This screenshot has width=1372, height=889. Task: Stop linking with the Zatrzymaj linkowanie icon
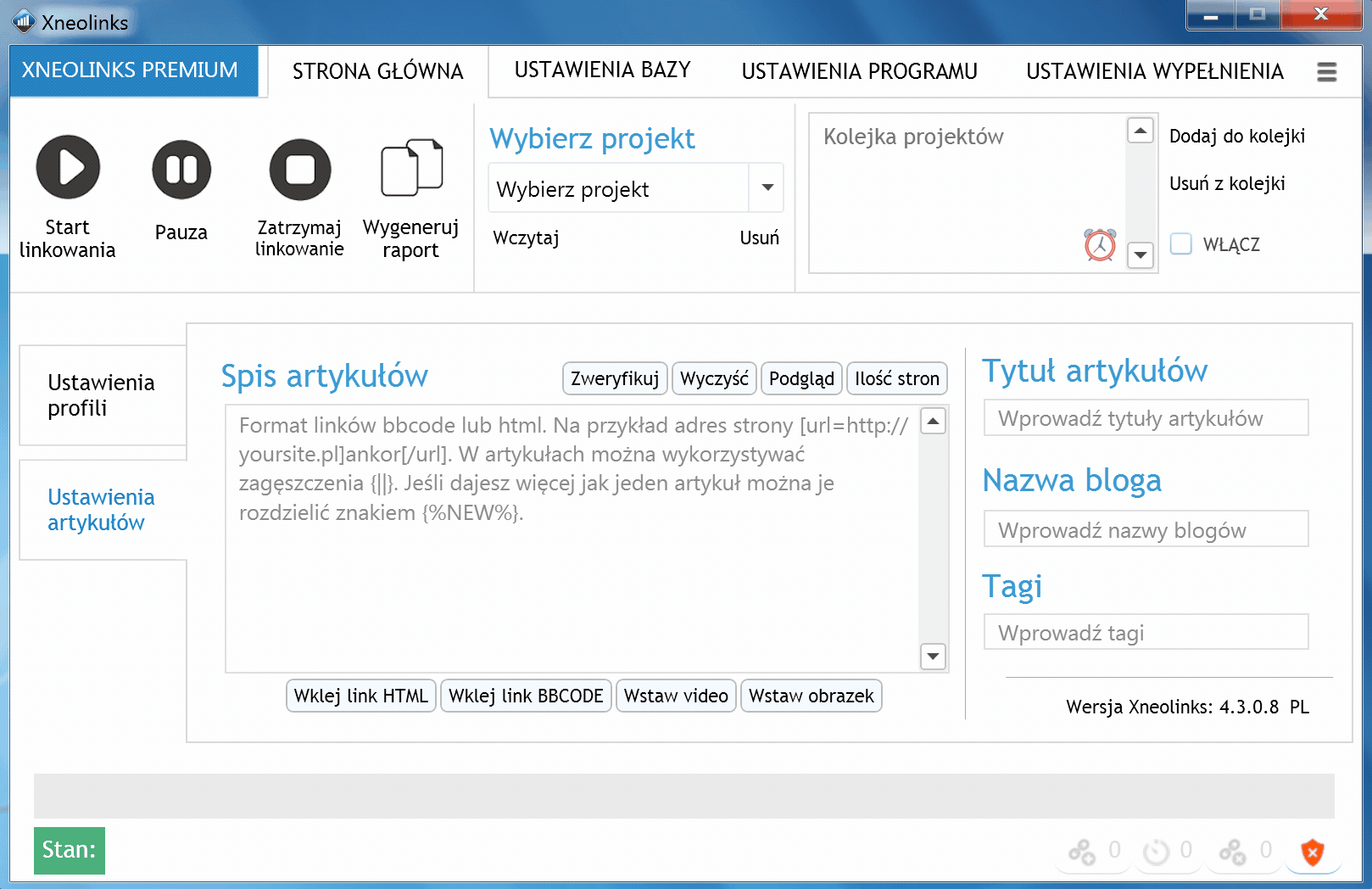coord(300,170)
